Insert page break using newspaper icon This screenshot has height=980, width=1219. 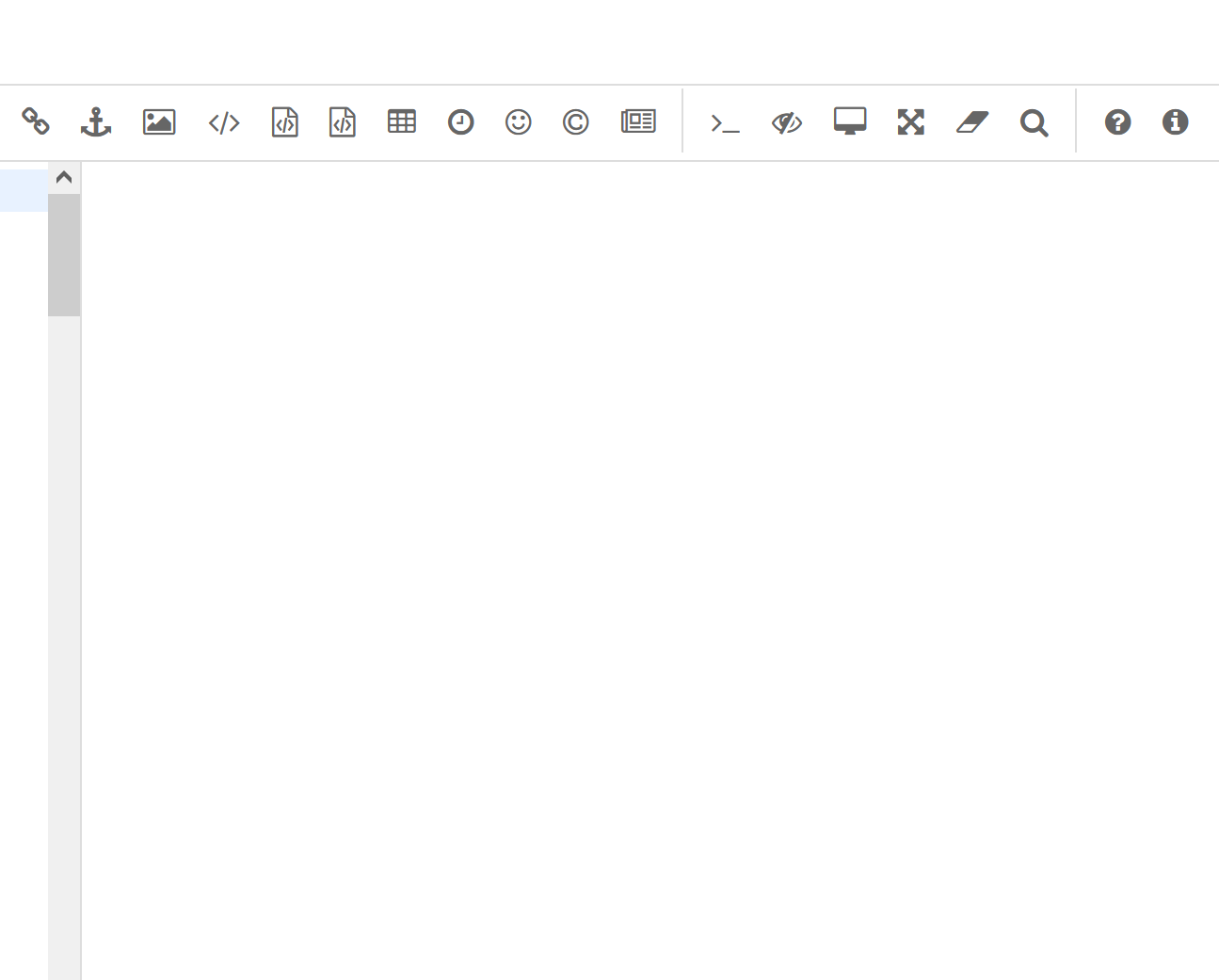coord(638,121)
